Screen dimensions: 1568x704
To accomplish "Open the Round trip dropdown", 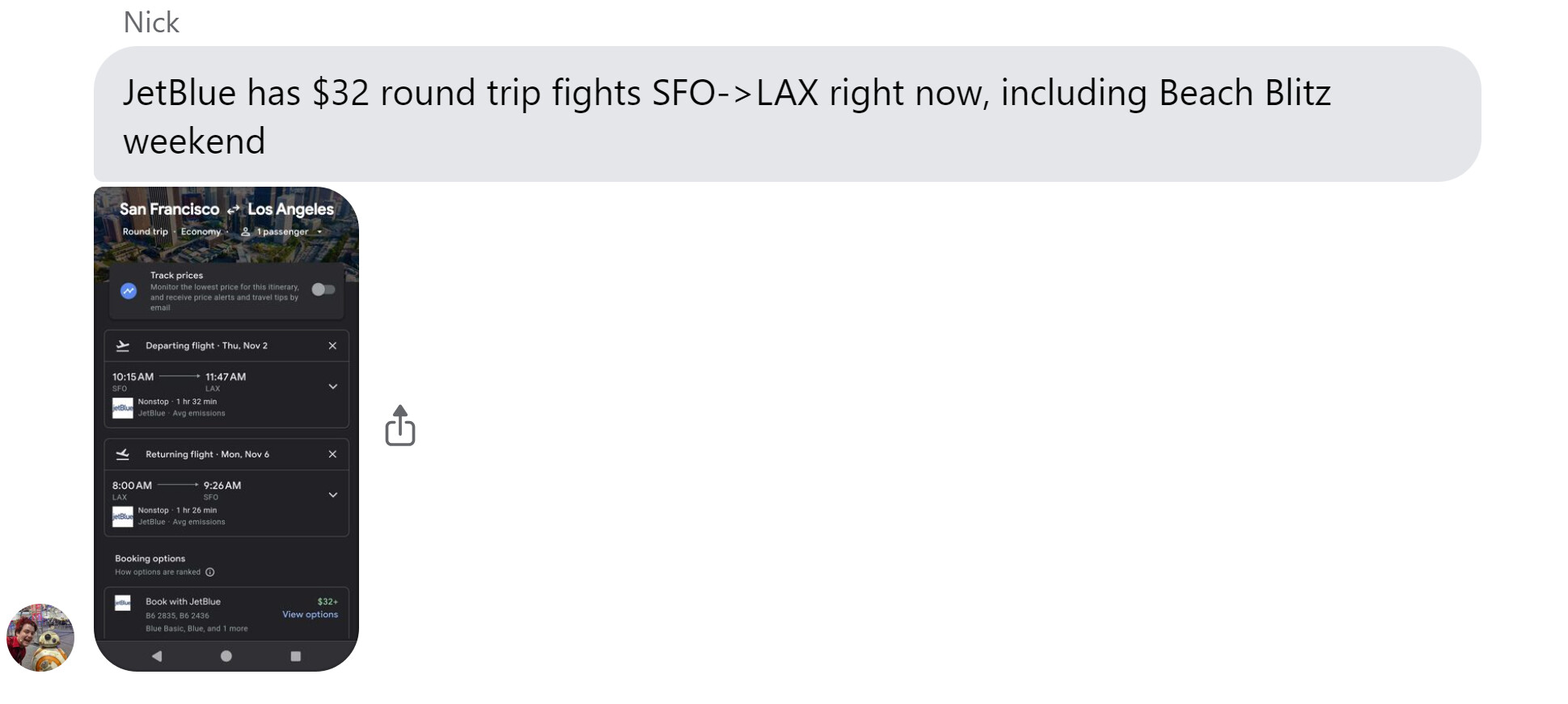I will coord(146,232).
